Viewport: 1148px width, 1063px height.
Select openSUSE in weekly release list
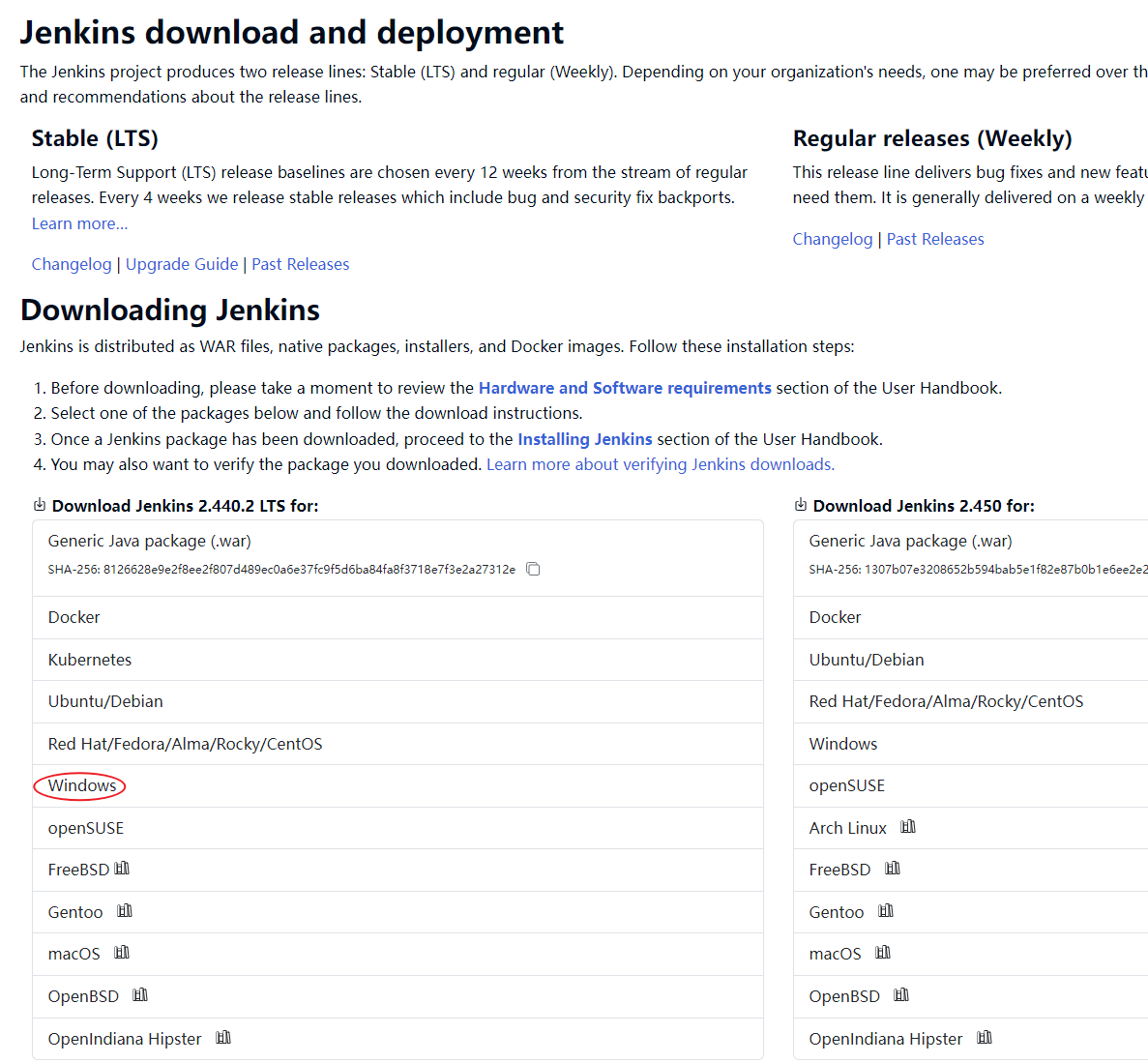tap(847, 785)
